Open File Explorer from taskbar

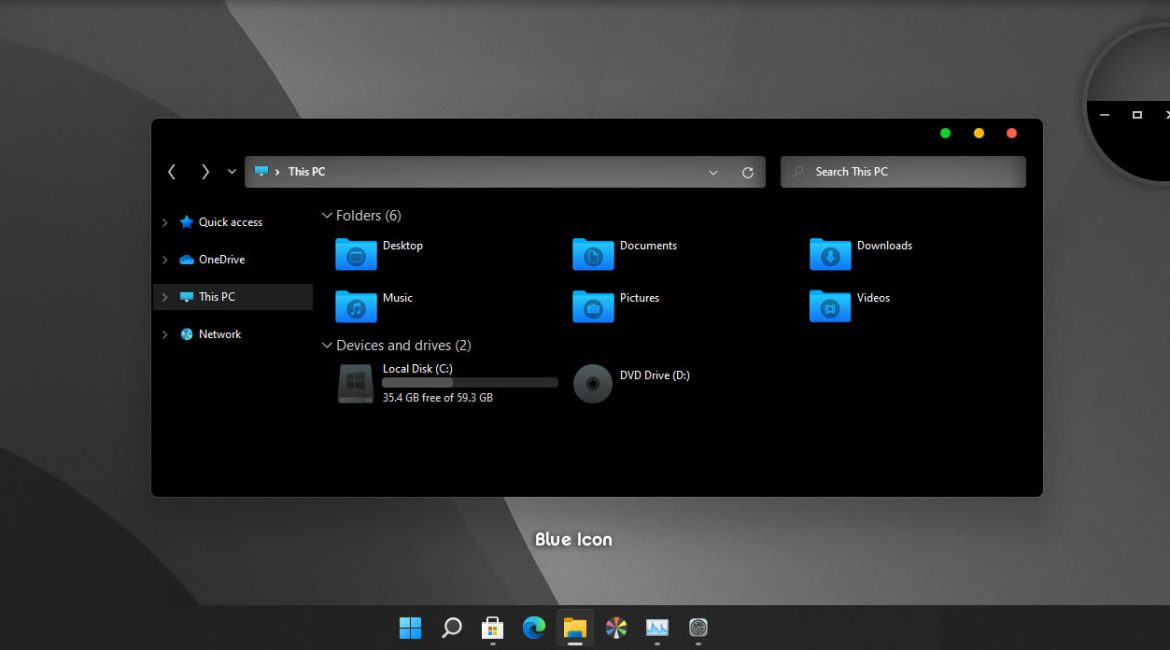coord(575,628)
